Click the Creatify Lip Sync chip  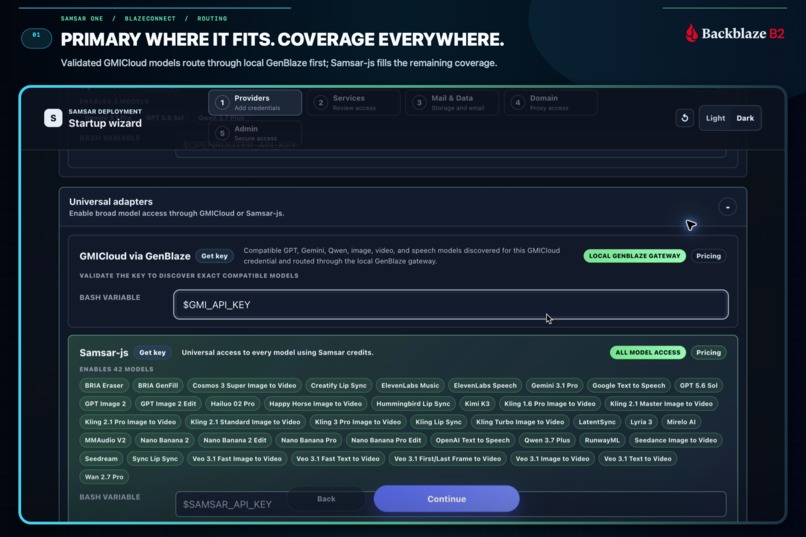pyautogui.click(x=339, y=385)
